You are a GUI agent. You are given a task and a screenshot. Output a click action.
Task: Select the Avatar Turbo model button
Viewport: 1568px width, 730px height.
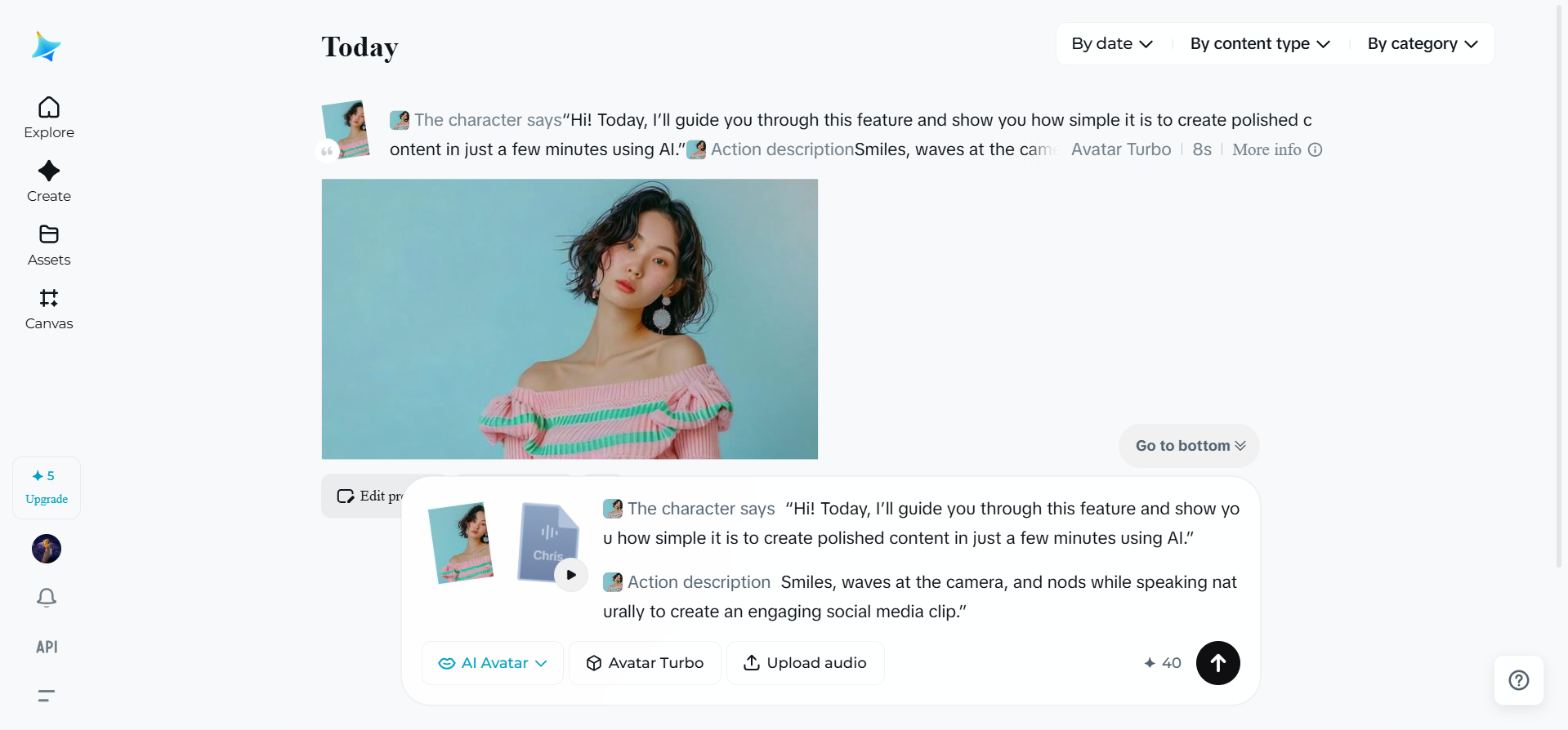(645, 663)
